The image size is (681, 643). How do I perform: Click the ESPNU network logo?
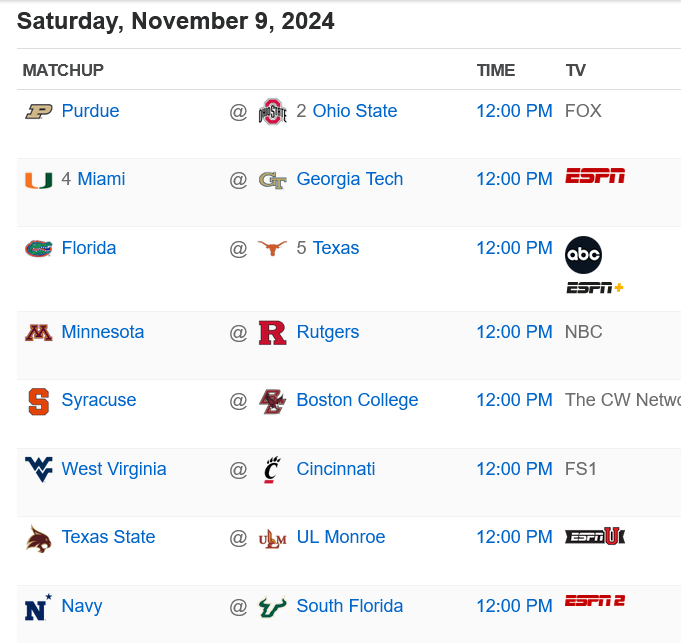[x=595, y=536]
